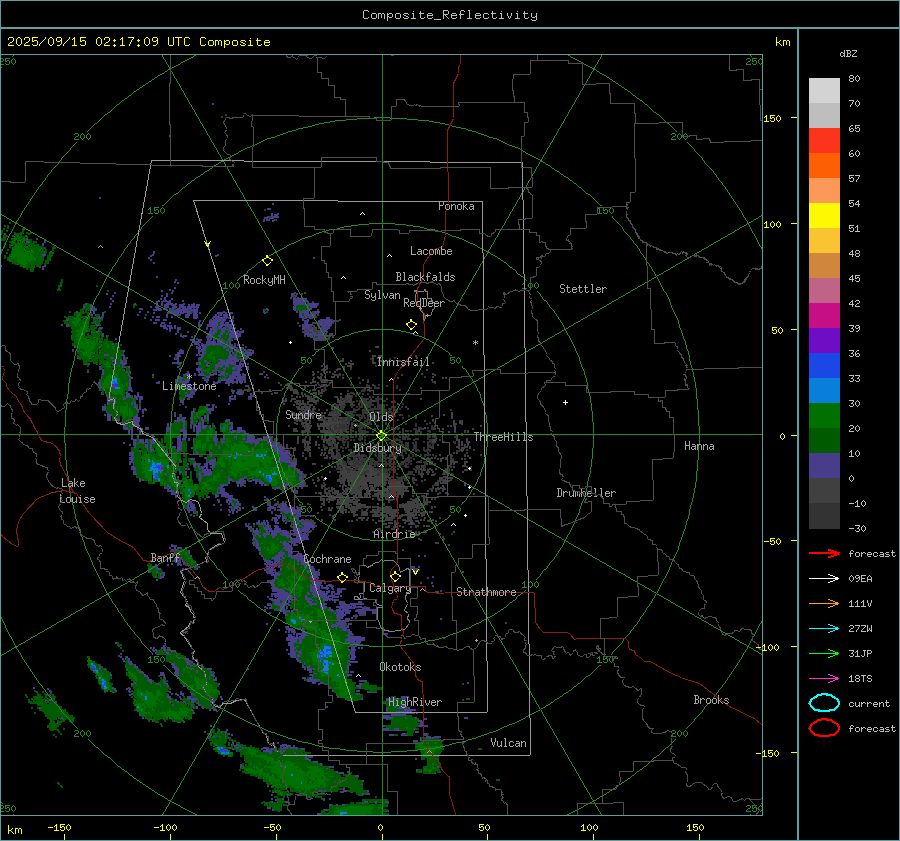Click the white 09EA arrow icon
Screen dimensions: 900x841
[824, 579]
